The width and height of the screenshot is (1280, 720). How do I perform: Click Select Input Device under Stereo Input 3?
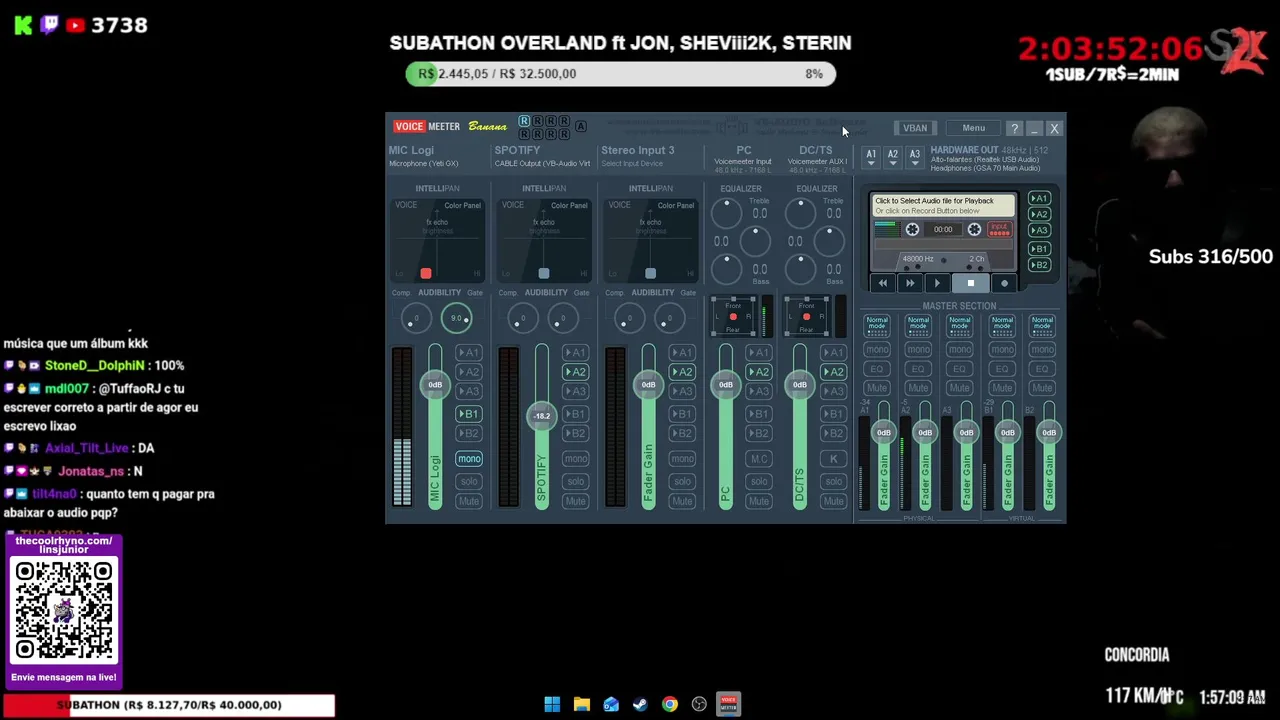632,164
